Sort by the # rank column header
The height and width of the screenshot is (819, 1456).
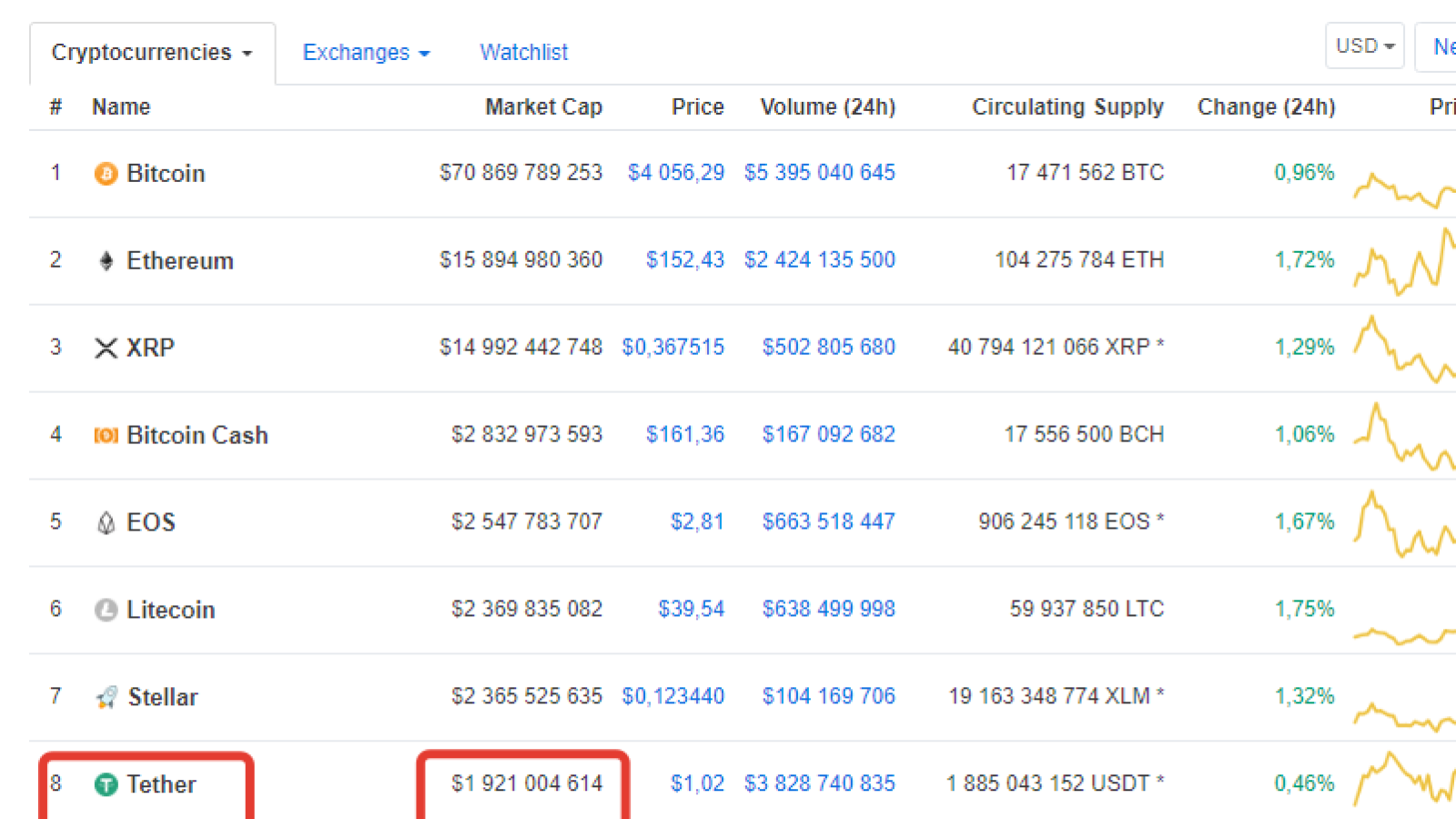(x=56, y=107)
